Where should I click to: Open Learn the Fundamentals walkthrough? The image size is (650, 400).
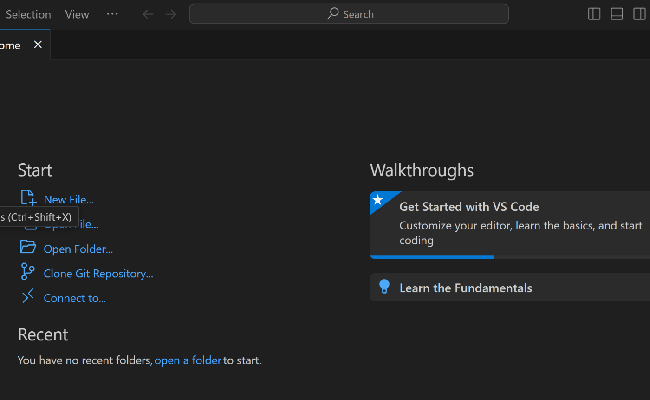[x=510, y=287]
